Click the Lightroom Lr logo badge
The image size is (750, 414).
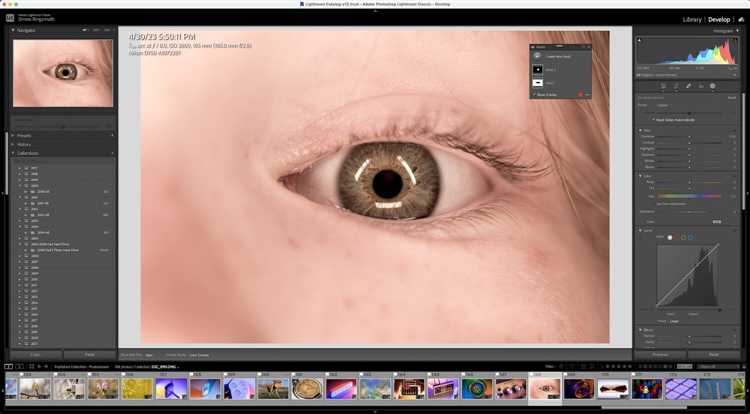[x=10, y=18]
